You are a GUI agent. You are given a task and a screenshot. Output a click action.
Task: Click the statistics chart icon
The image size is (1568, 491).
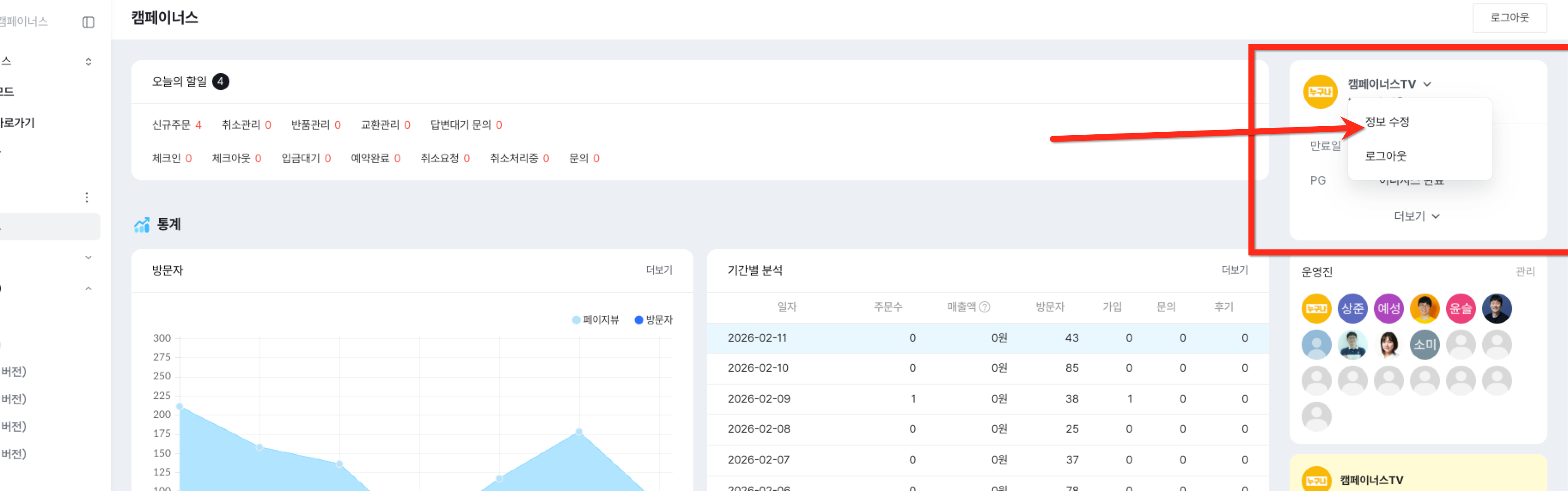pos(141,225)
